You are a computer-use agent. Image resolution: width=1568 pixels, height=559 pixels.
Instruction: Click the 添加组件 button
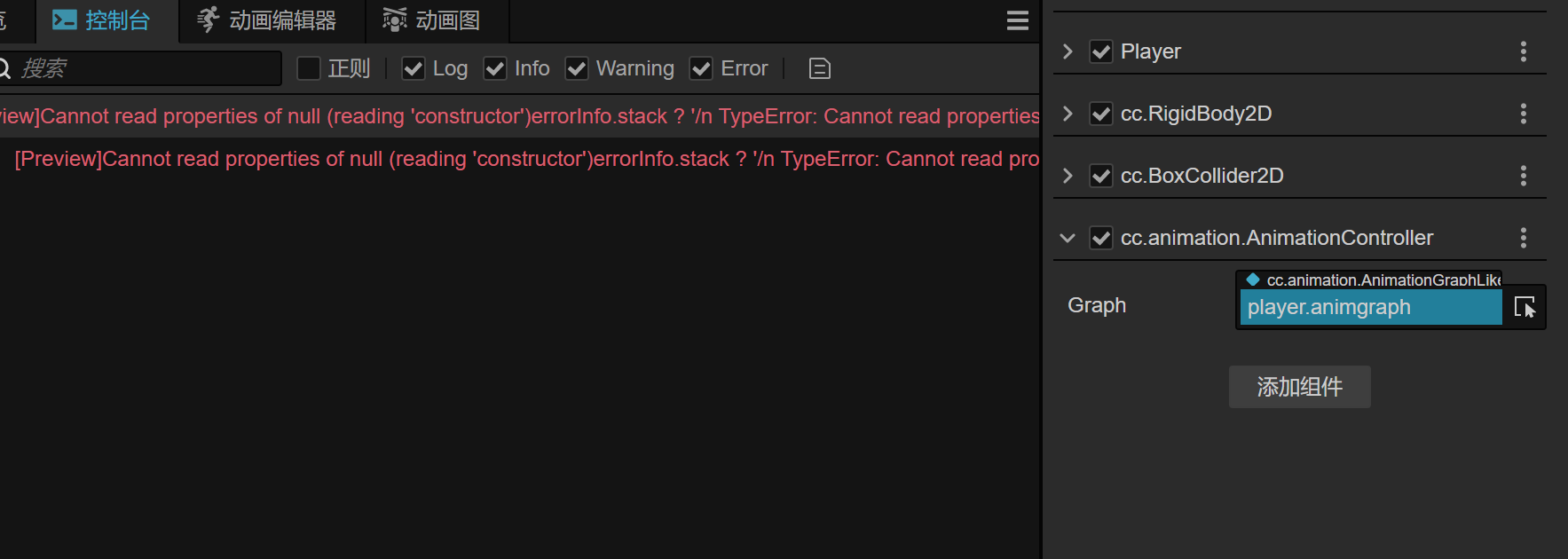pos(1299,387)
